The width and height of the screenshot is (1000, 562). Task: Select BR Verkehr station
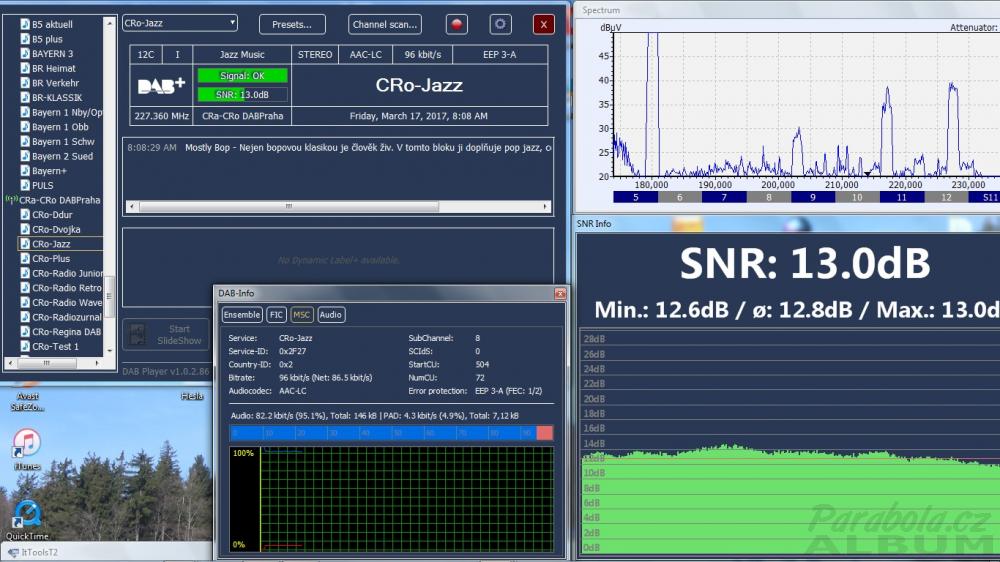click(55, 83)
